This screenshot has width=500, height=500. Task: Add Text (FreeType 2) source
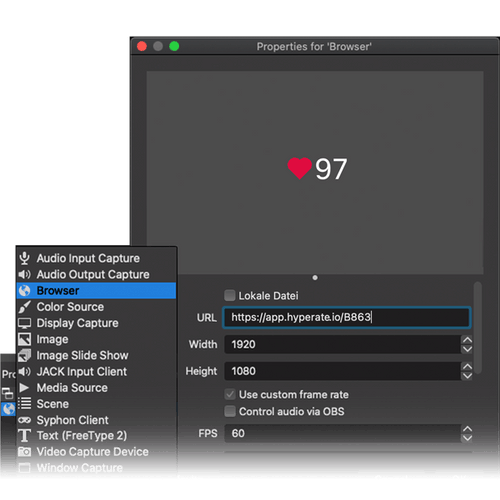[x=96, y=436]
